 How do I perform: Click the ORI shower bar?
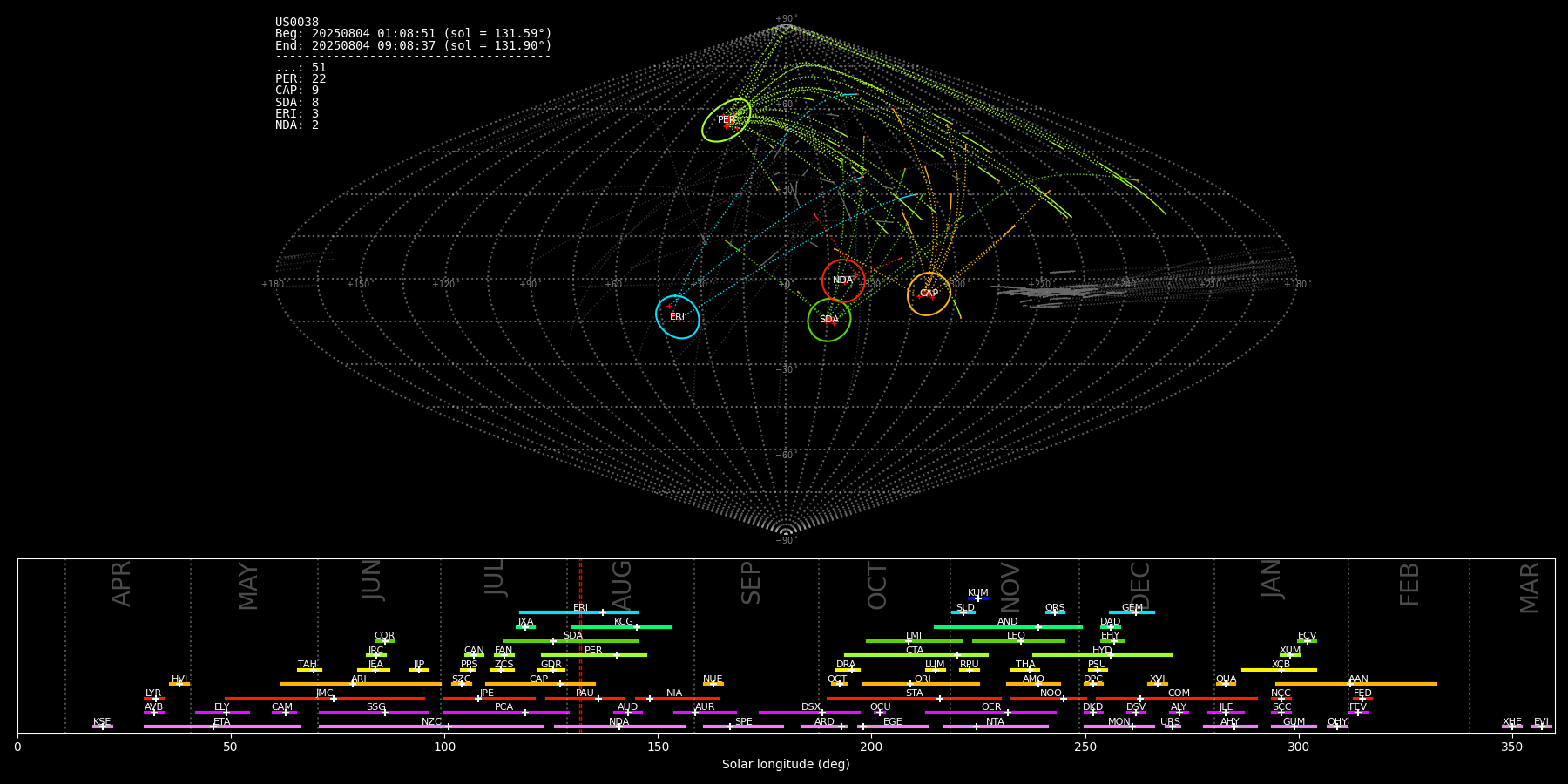click(921, 684)
